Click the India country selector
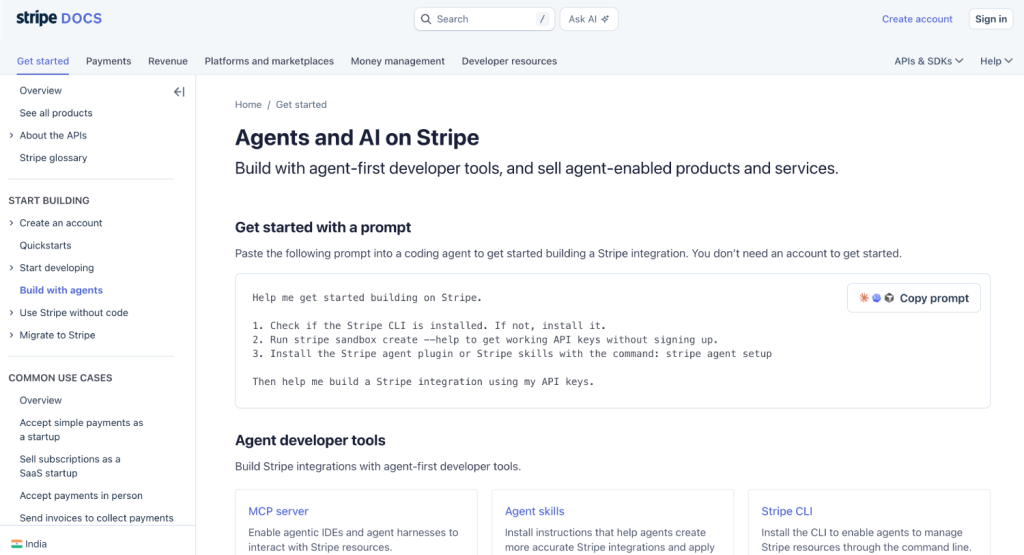The width and height of the screenshot is (1024, 555). click(29, 544)
